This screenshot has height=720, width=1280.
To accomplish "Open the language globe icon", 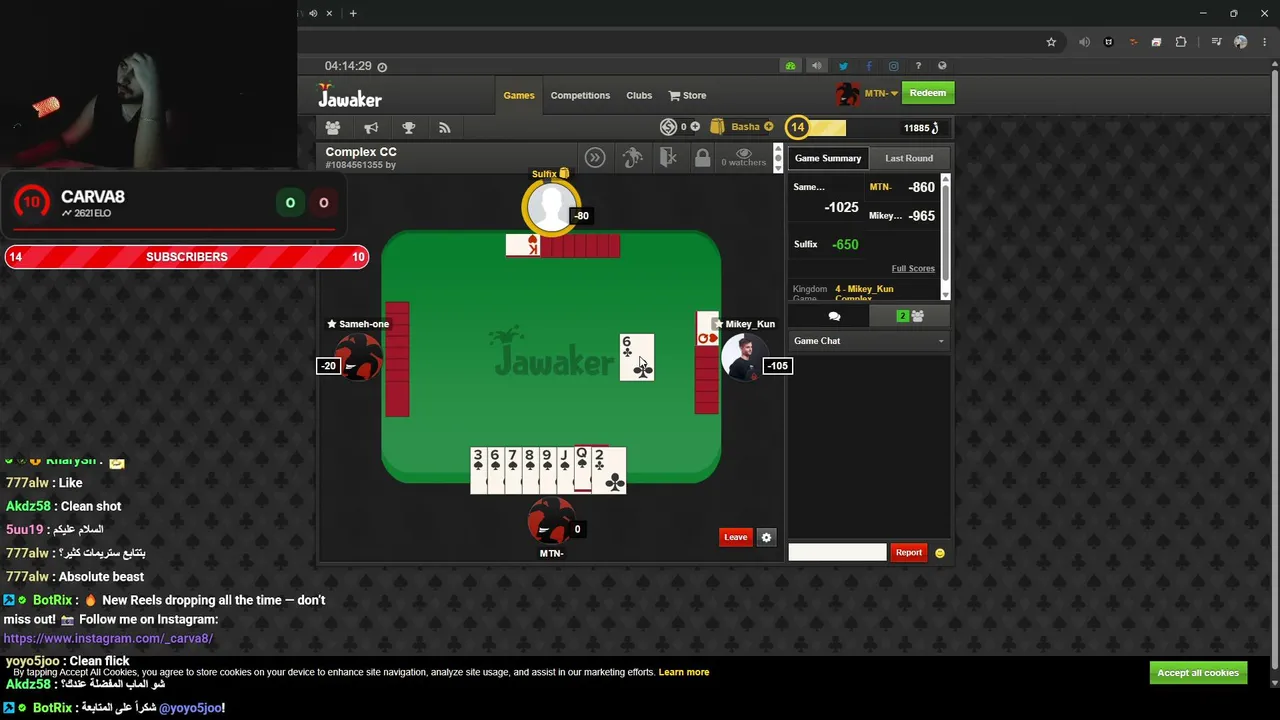I will click(x=942, y=66).
